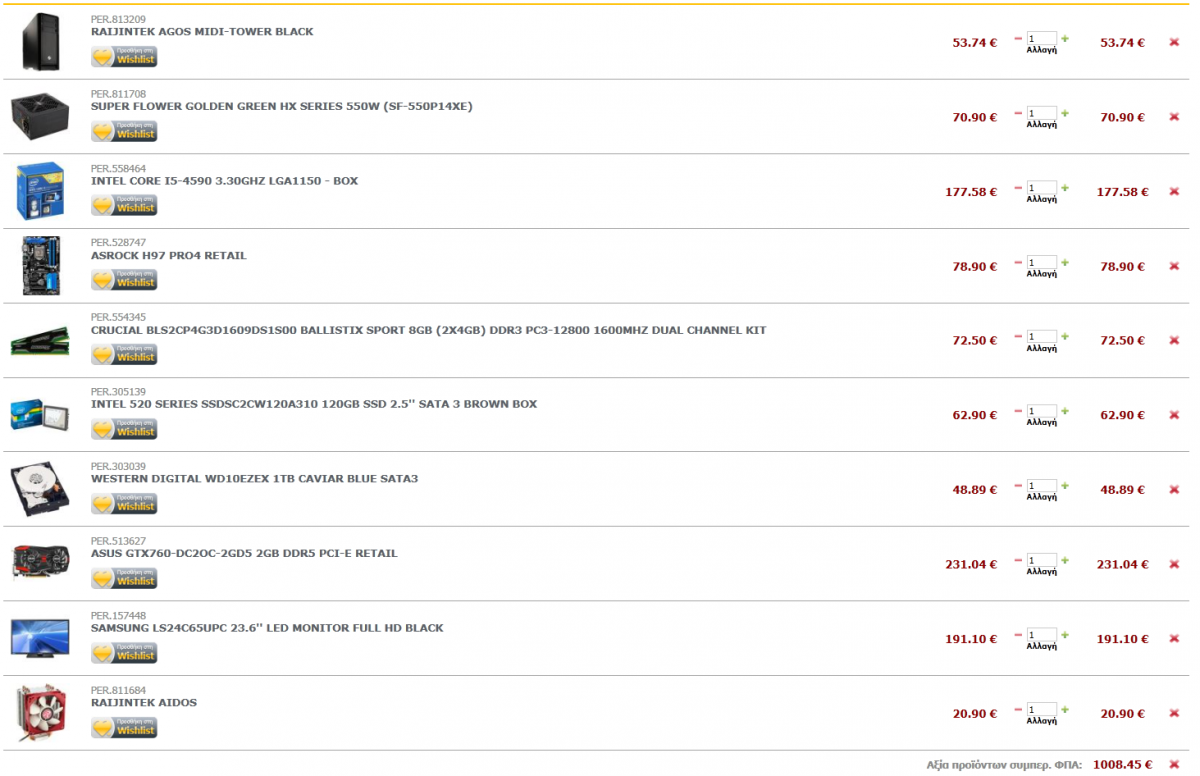Open ASUS GTX760-DC2OC-2GD5 product link
The width and height of the screenshot is (1200, 776).
(244, 554)
